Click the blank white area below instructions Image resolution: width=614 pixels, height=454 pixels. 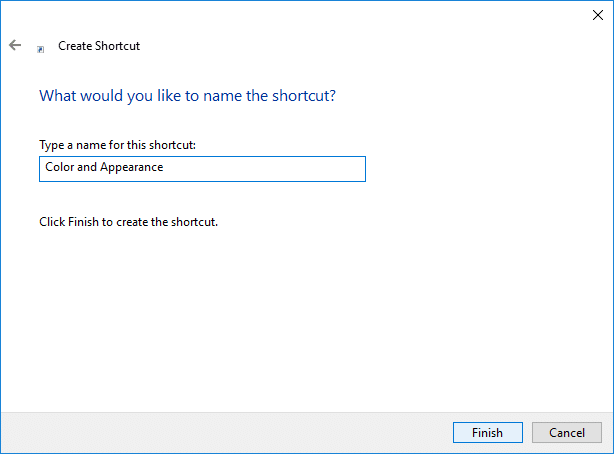300,320
